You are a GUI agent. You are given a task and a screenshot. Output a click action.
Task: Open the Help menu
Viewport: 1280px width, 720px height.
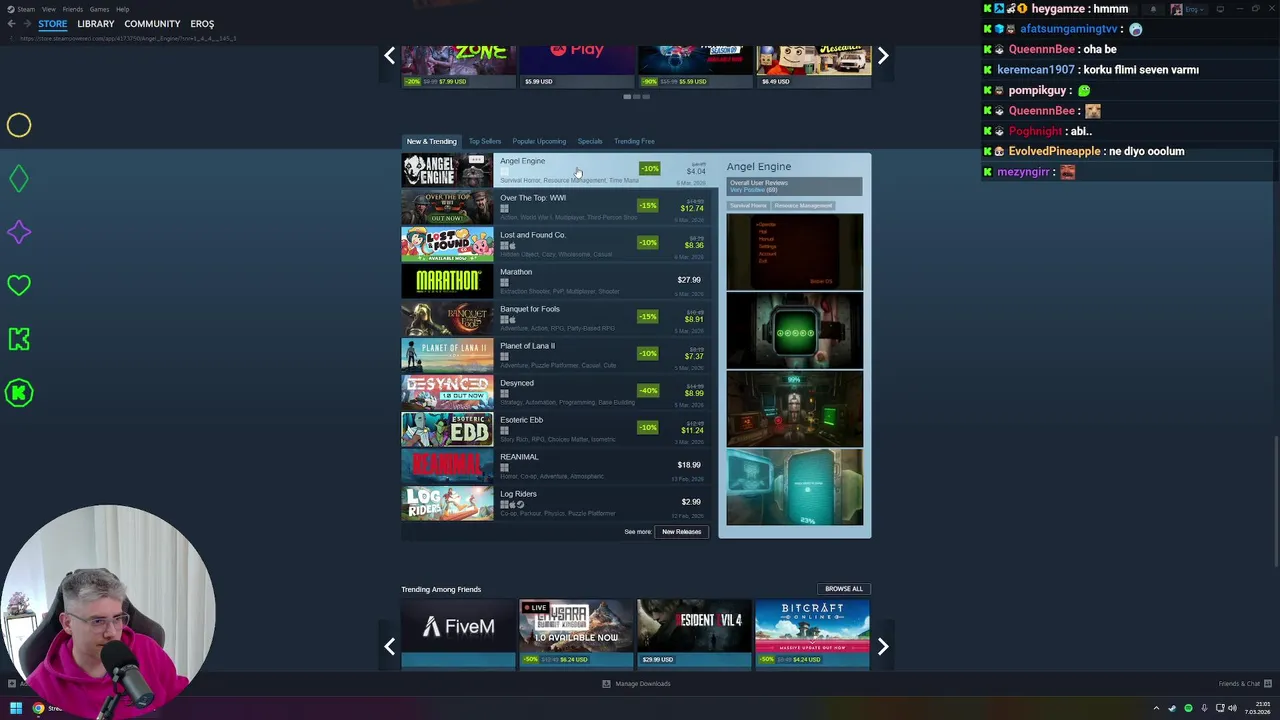tap(122, 9)
